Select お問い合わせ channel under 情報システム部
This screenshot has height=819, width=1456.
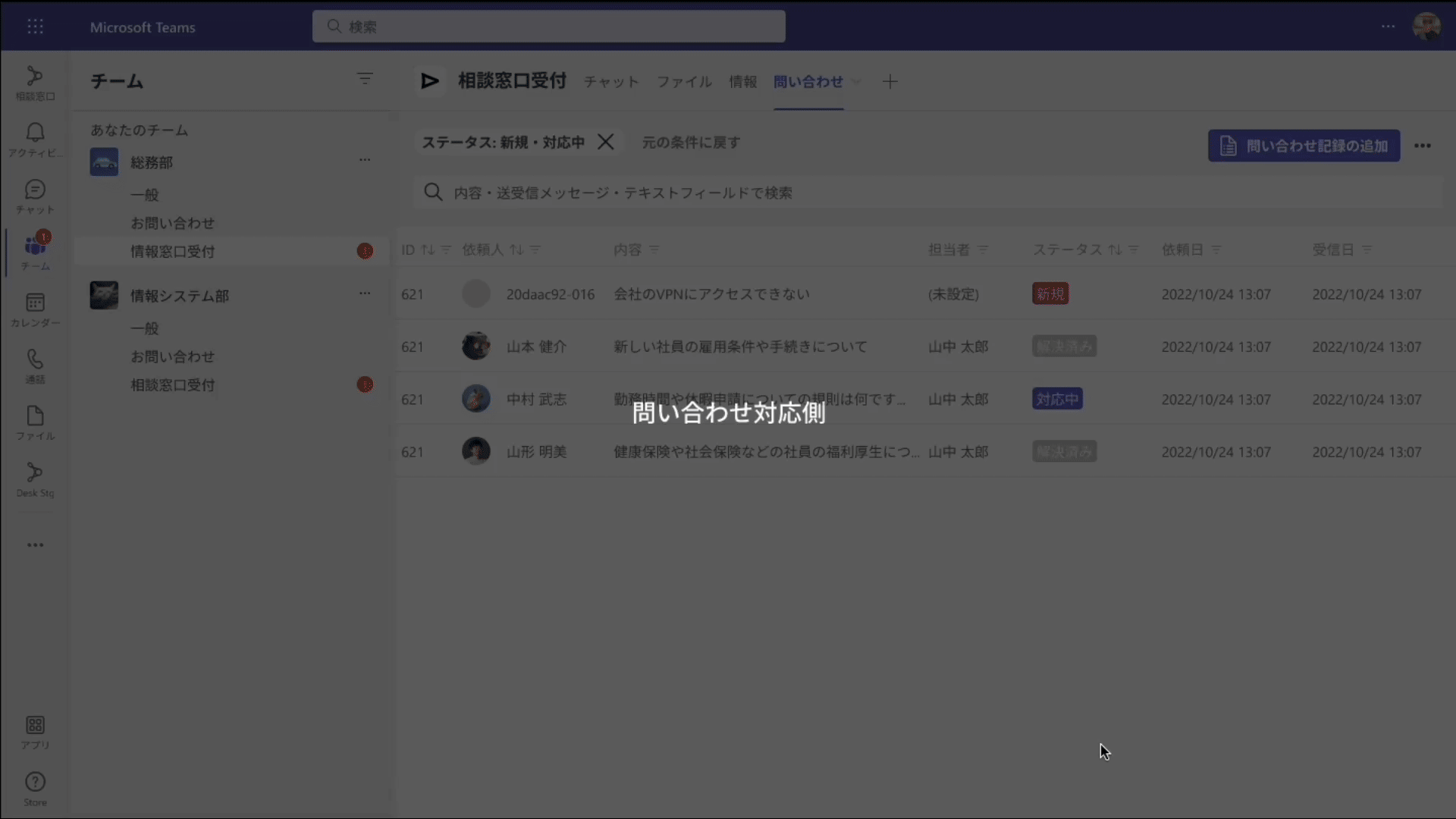pyautogui.click(x=172, y=356)
